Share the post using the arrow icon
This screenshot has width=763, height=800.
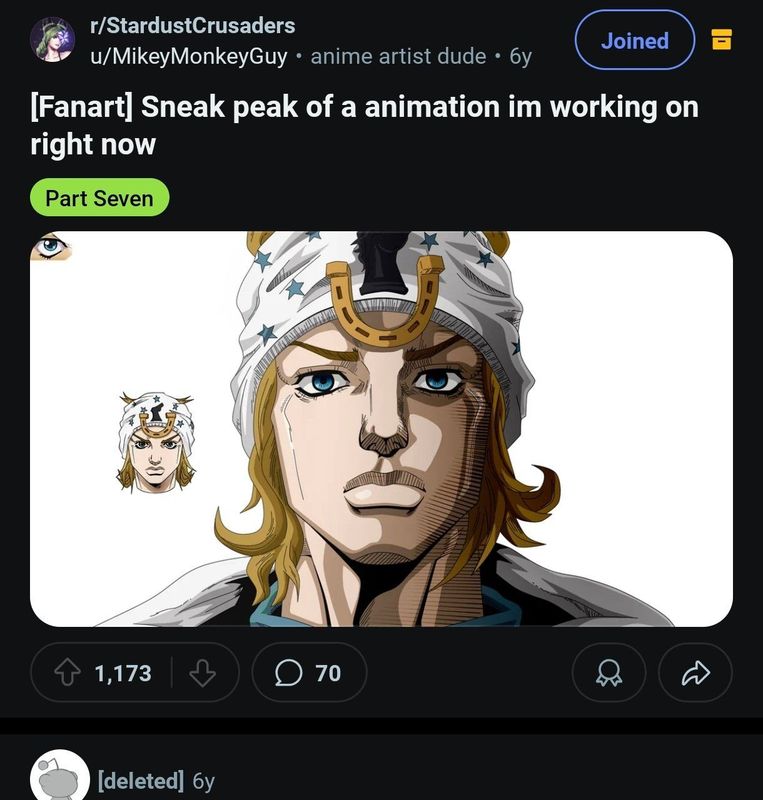click(695, 673)
